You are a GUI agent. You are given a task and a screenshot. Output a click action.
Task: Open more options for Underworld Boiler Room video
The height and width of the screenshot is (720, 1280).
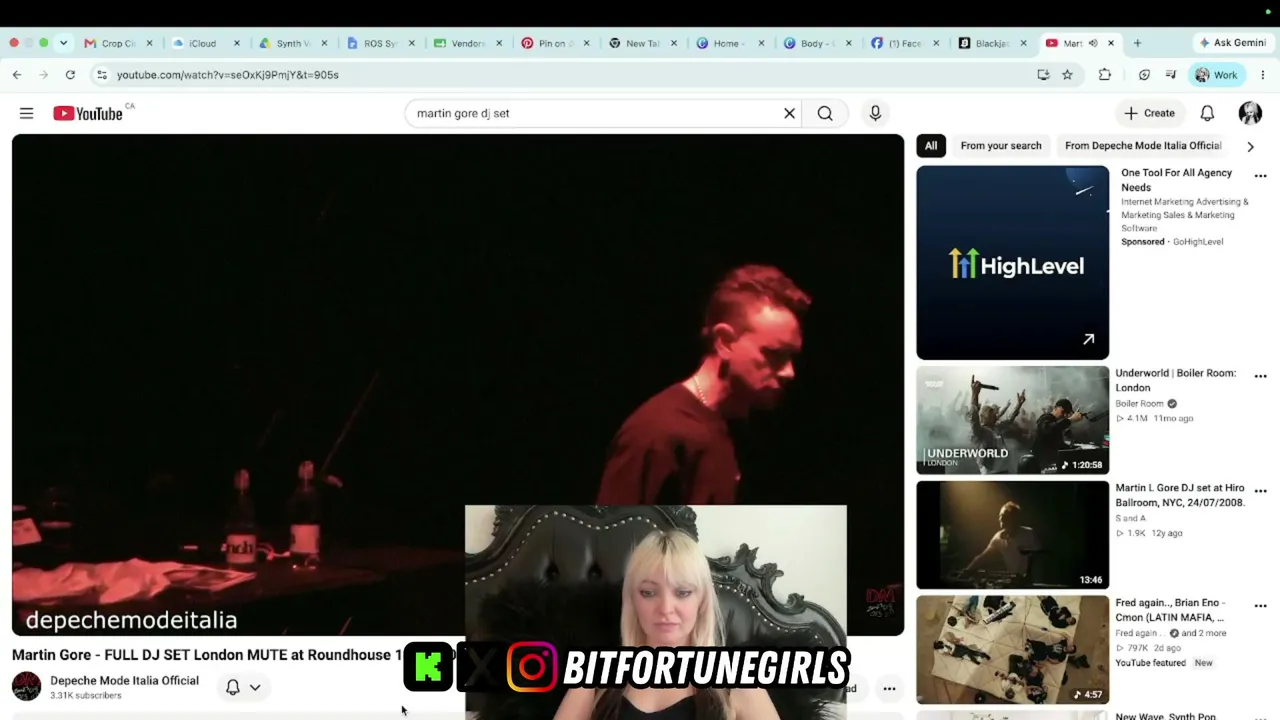tap(1260, 376)
